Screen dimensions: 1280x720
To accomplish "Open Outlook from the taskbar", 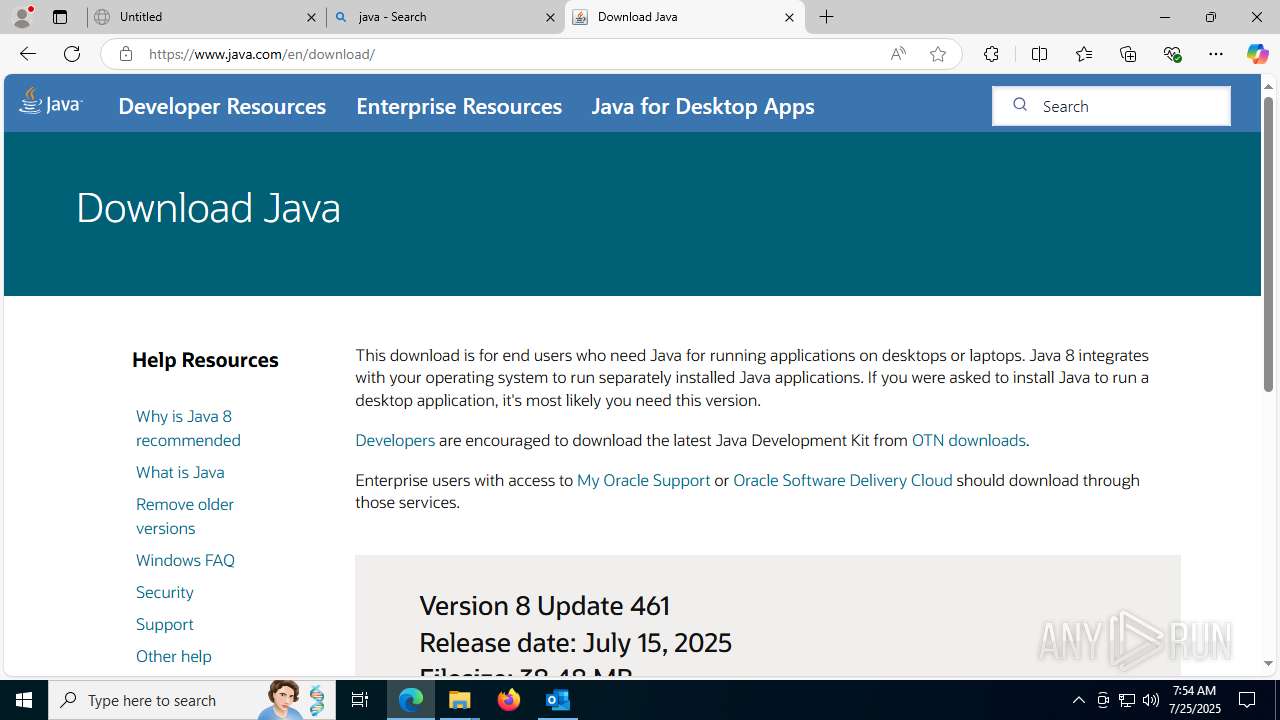I will pos(558,700).
